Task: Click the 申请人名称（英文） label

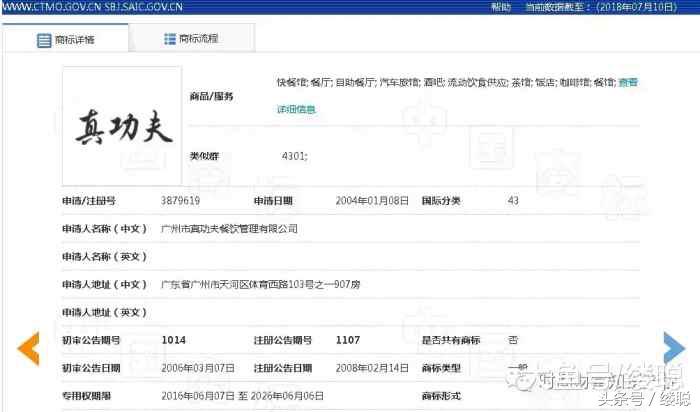Action: 104,257
